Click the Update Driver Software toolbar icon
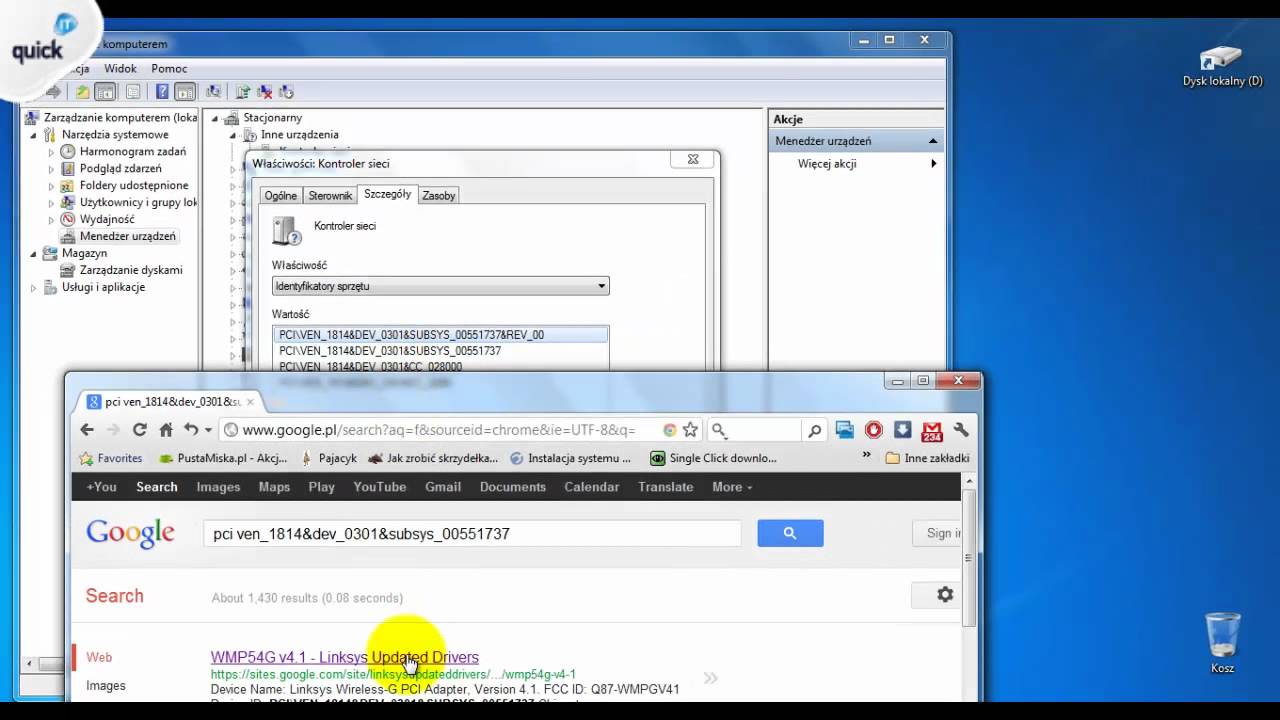The image size is (1280, 720). [243, 92]
